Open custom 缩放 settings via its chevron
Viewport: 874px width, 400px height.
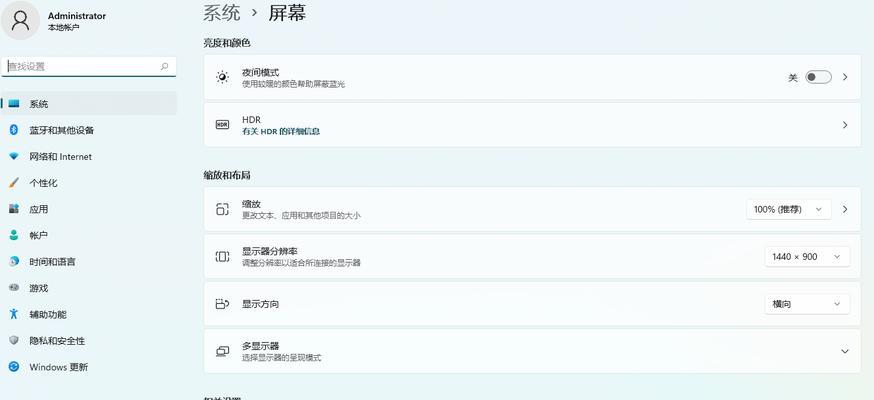[845, 209]
